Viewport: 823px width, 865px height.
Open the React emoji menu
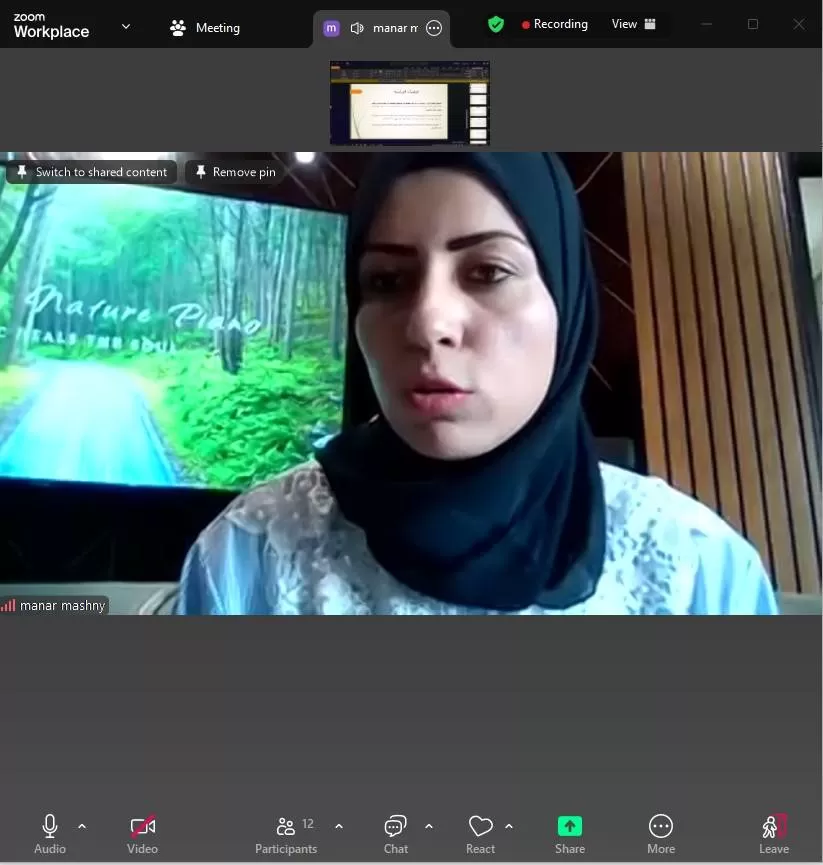(x=481, y=835)
